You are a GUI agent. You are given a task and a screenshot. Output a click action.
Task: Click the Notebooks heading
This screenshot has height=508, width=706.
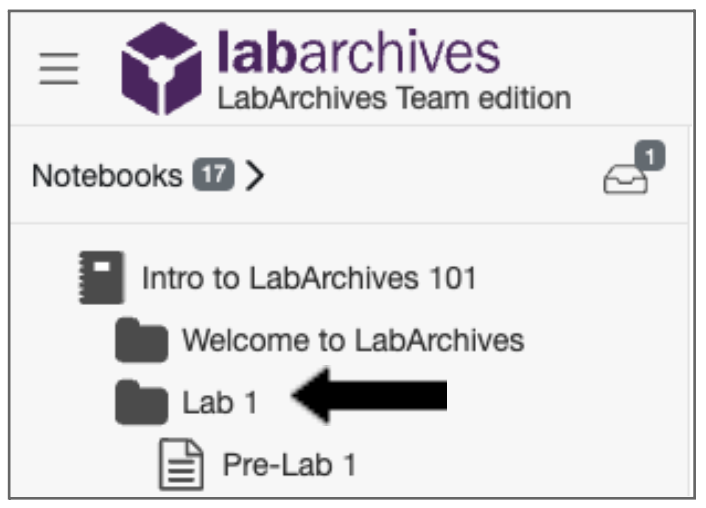tap(106, 176)
